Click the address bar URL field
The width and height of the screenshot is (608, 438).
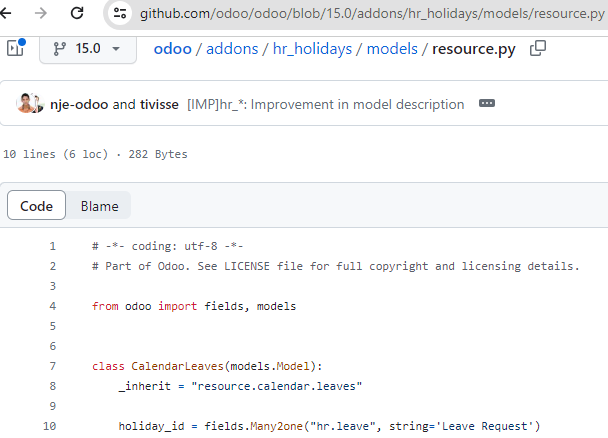pos(371,14)
